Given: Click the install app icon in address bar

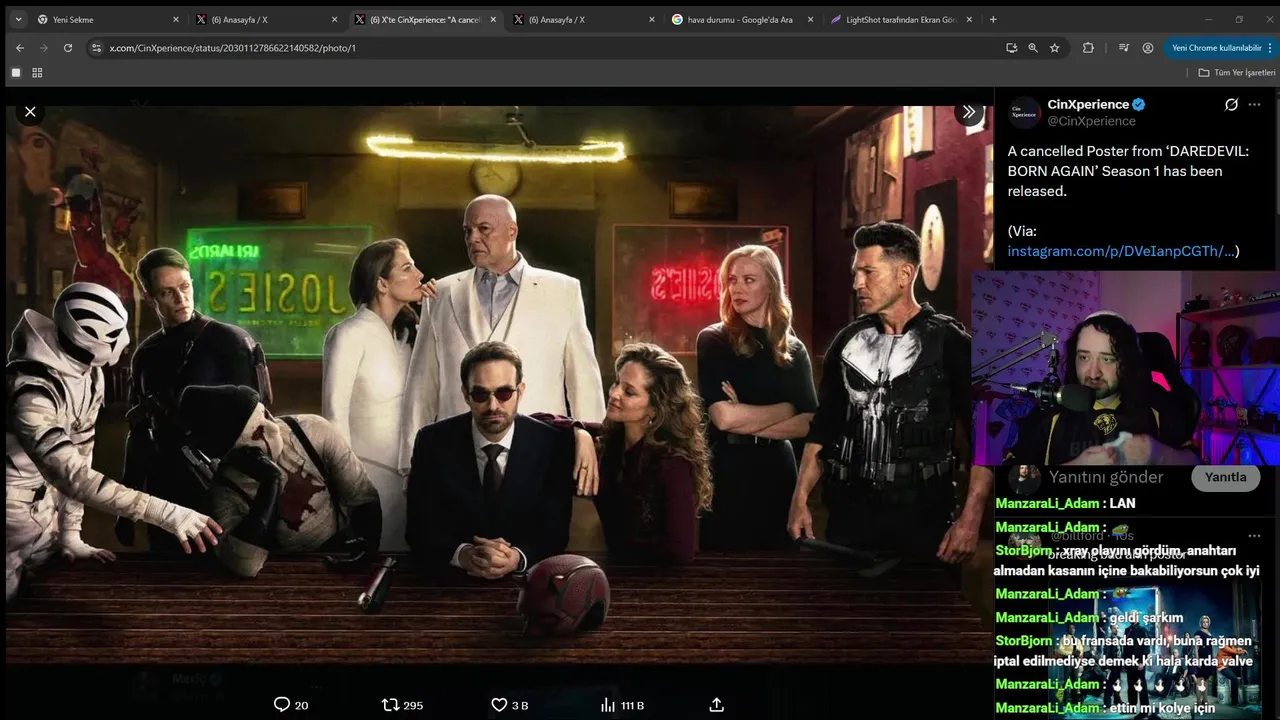Looking at the screenshot, I should [1011, 47].
